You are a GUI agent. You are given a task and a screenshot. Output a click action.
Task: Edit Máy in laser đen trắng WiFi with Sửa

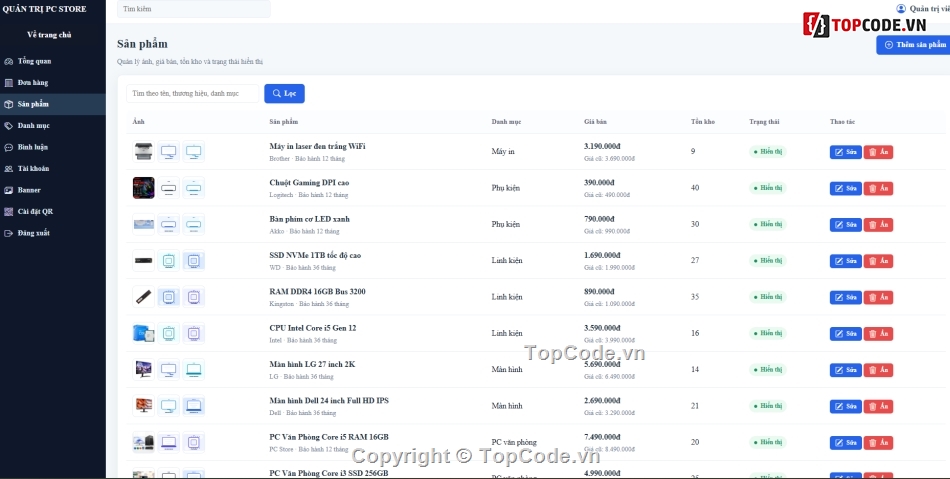tap(846, 152)
